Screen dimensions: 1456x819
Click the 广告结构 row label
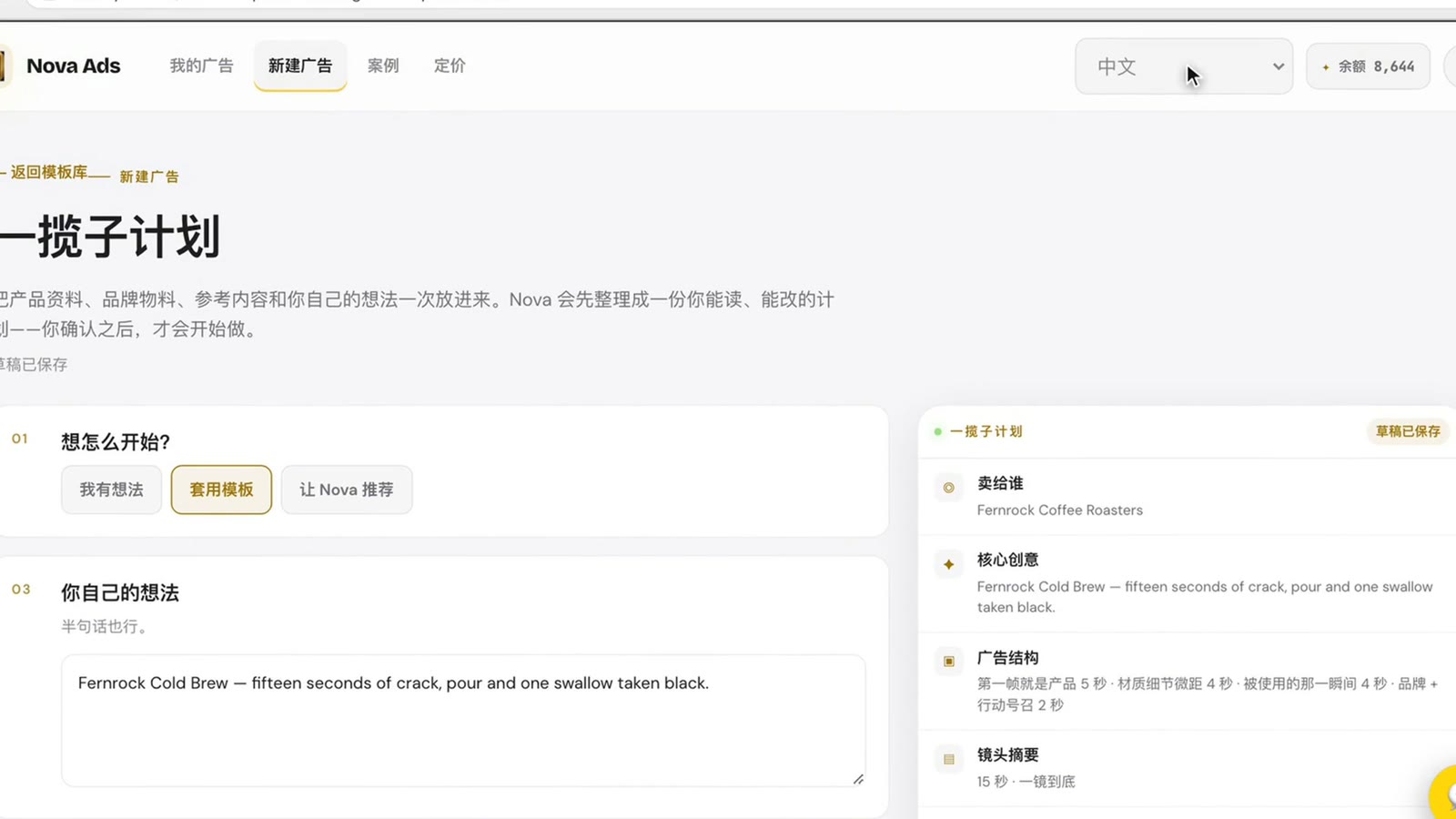1007,658
